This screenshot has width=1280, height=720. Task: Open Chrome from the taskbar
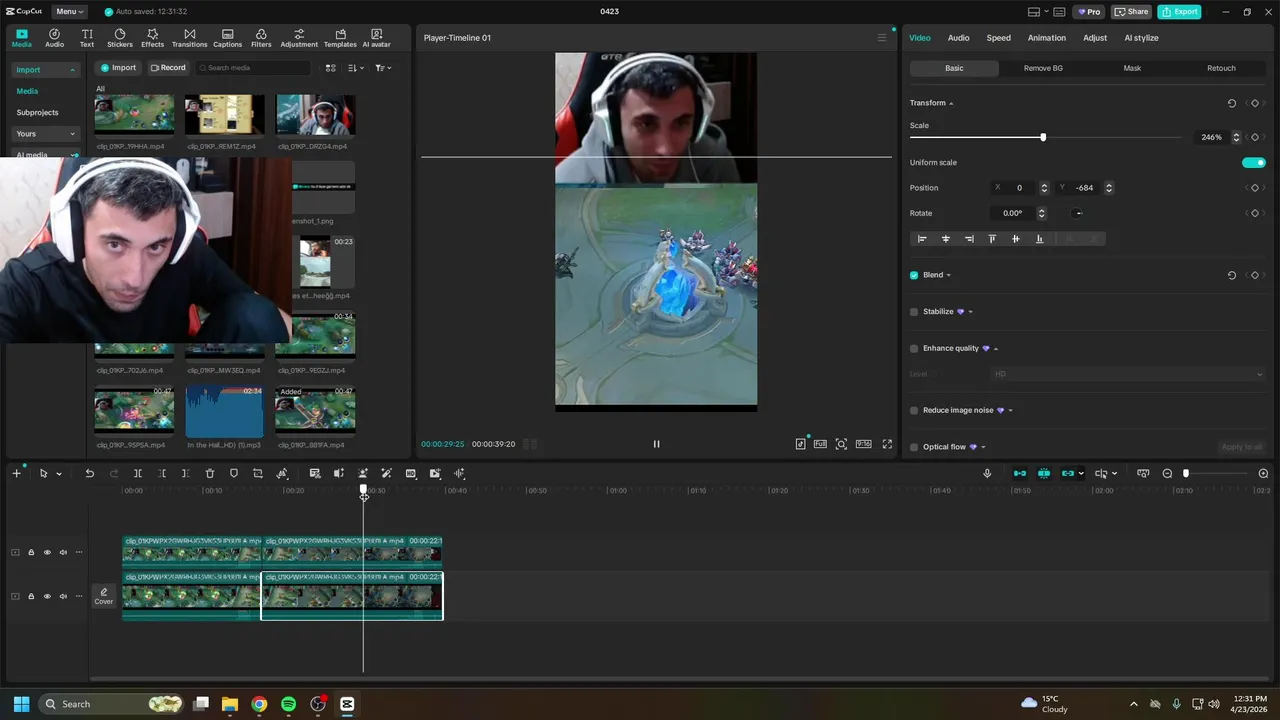259,704
